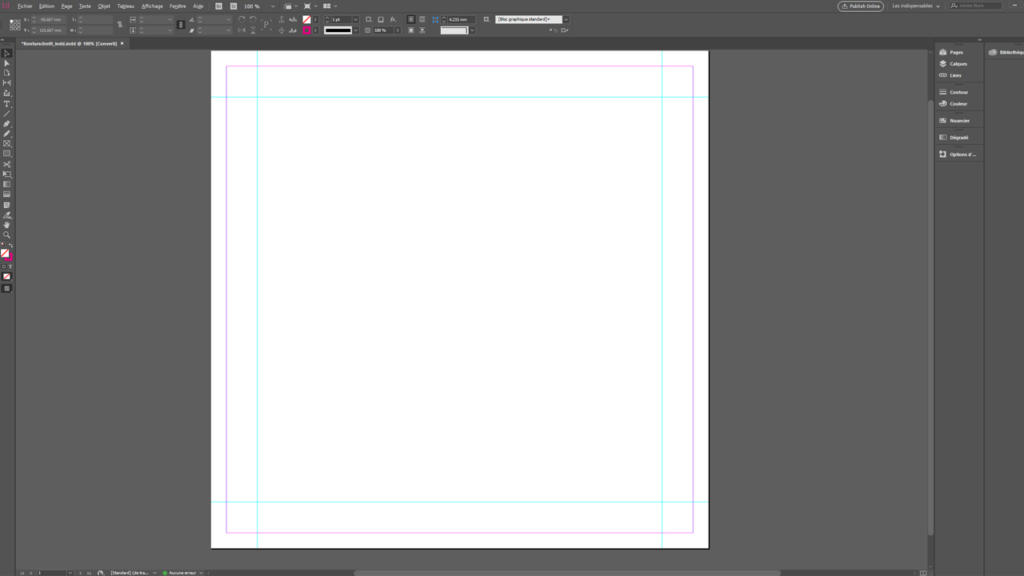Select the Pencil tool
The width and height of the screenshot is (1024, 576).
coord(7,133)
